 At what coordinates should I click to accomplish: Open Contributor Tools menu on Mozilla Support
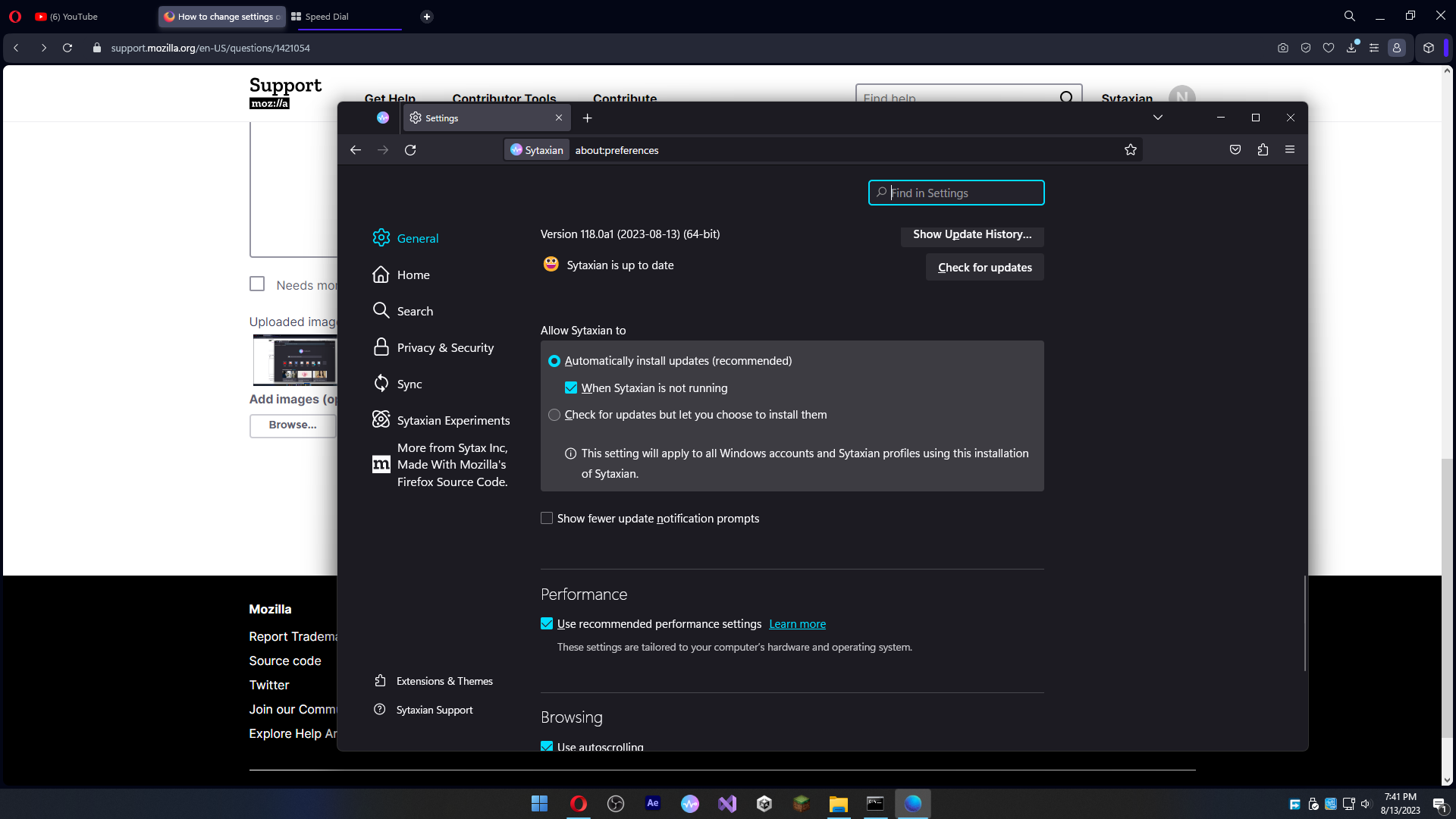click(504, 99)
